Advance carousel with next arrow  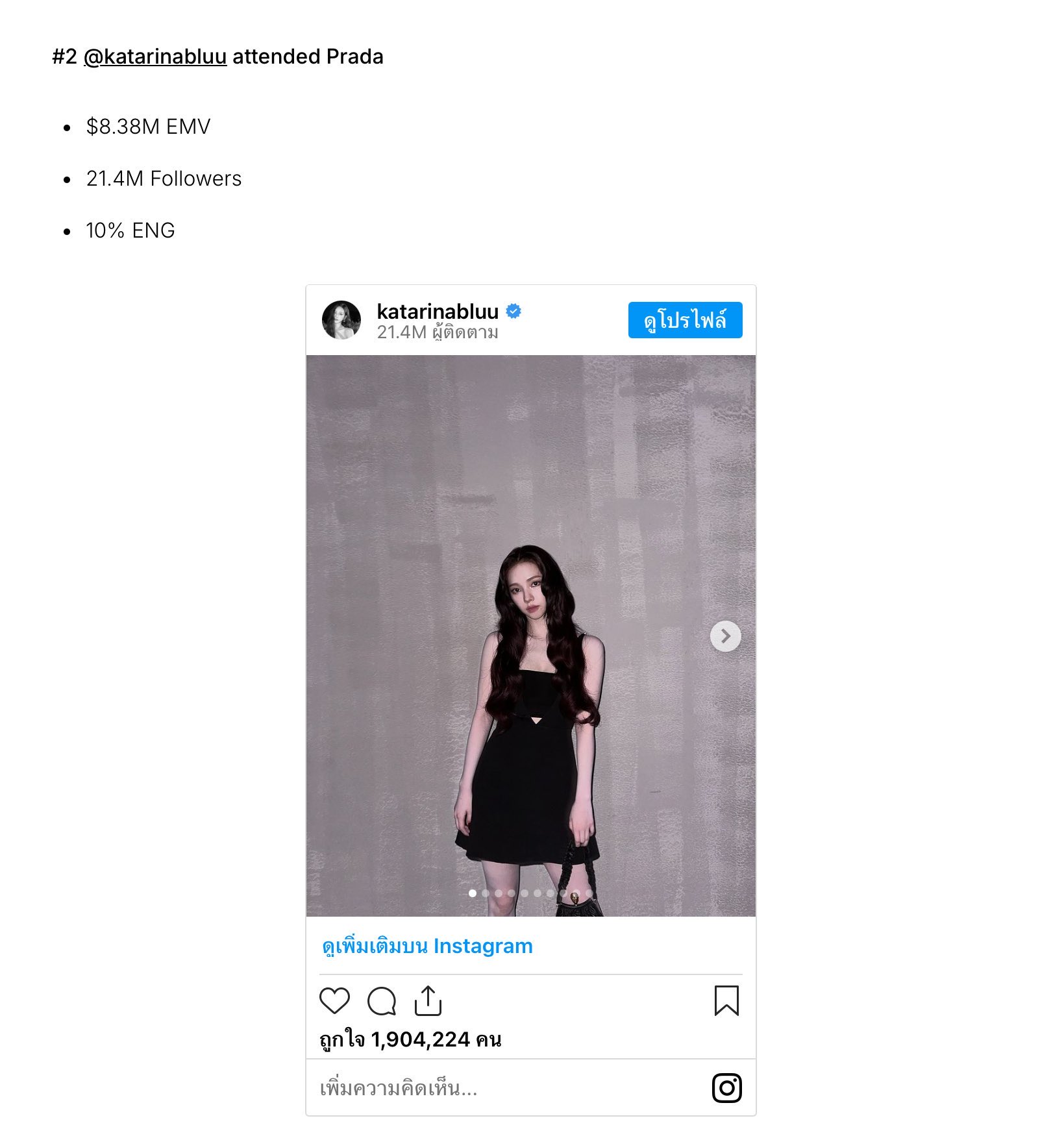726,636
